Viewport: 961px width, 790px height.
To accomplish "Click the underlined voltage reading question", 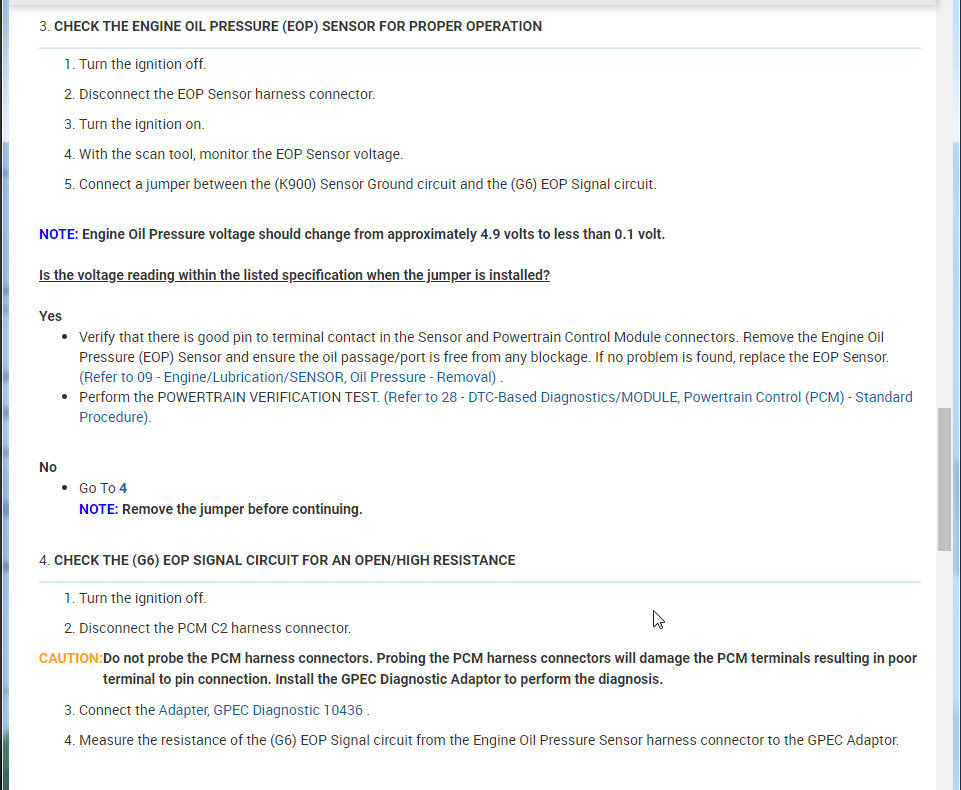I will (294, 275).
